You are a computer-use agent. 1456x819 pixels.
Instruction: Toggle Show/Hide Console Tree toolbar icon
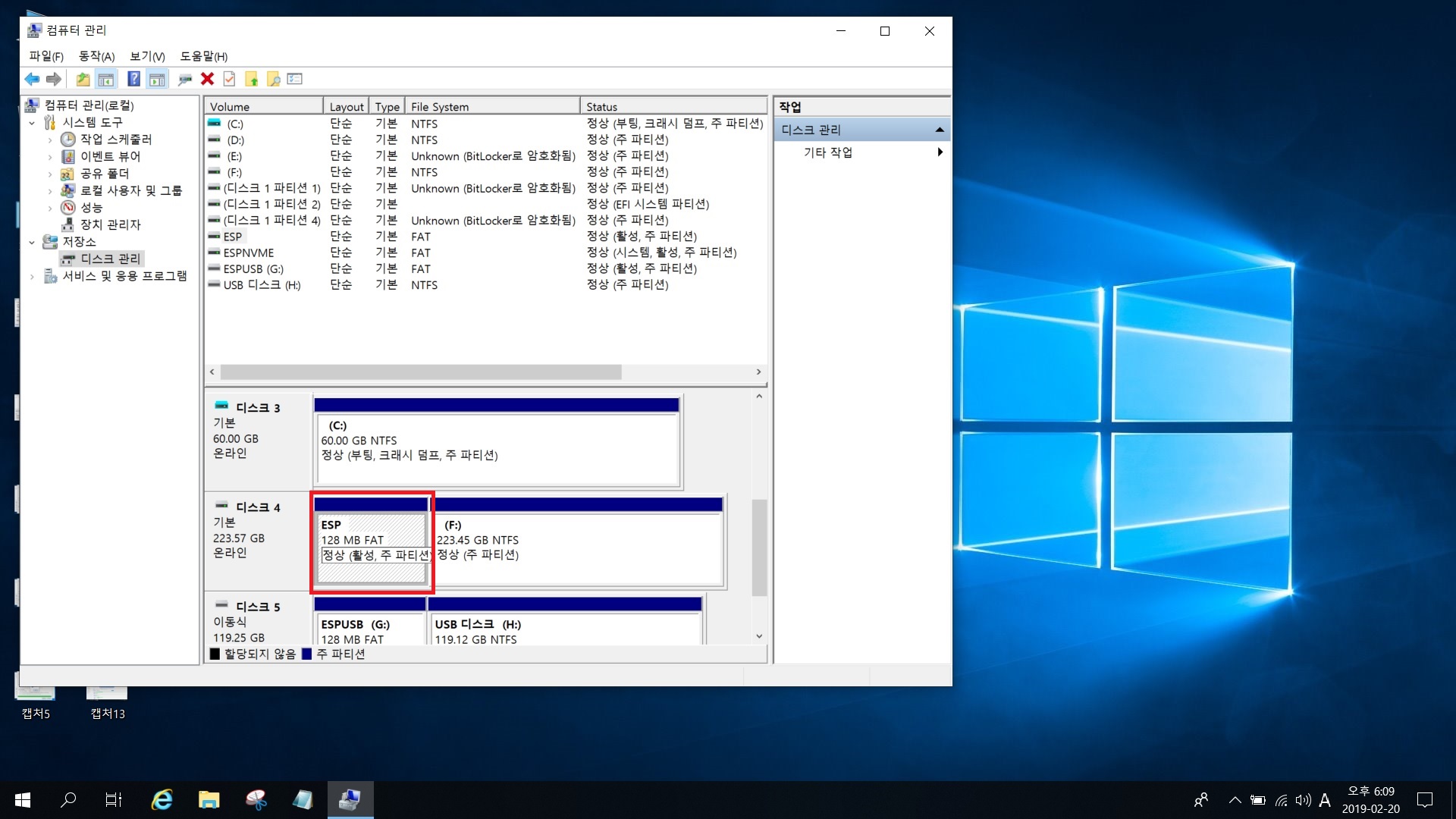click(x=106, y=79)
